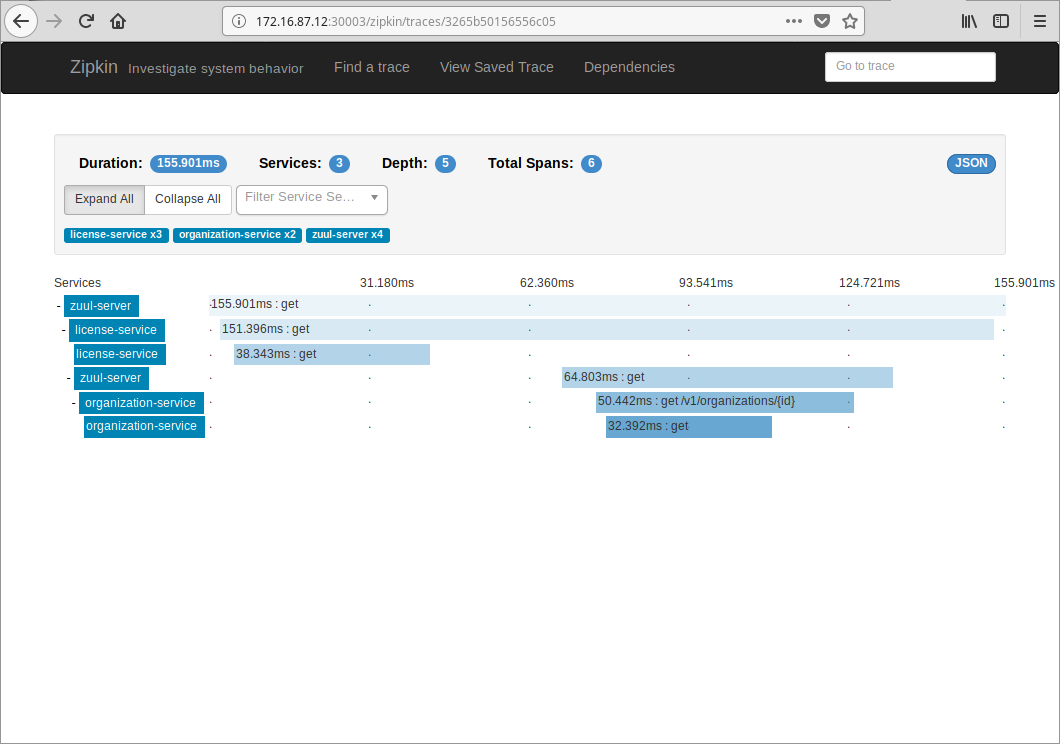
Task: Select the zuul-server x4 tag
Action: [347, 234]
